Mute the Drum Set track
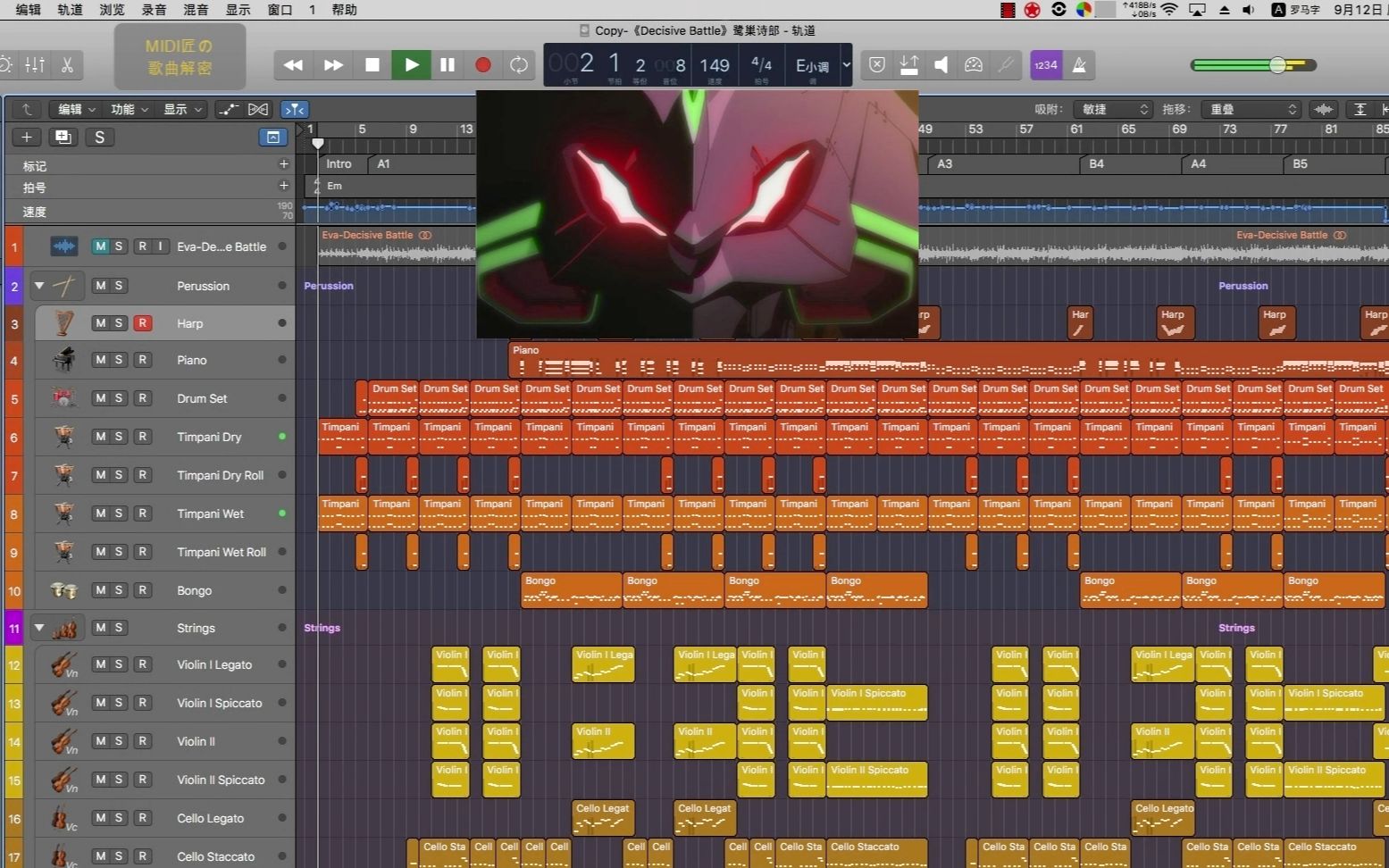Image resolution: width=1389 pixels, height=868 pixels. [101, 398]
